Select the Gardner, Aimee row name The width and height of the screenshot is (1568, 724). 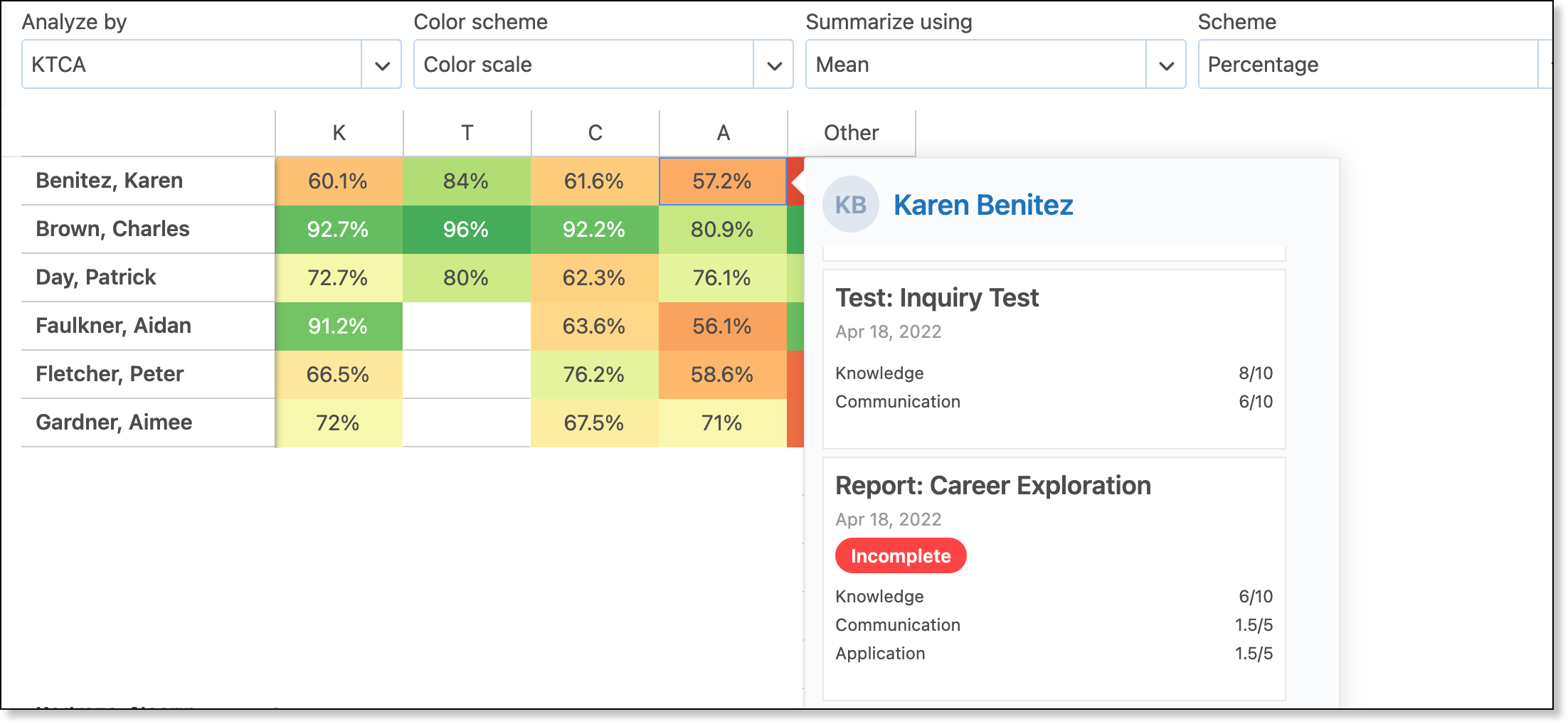pyautogui.click(x=114, y=422)
